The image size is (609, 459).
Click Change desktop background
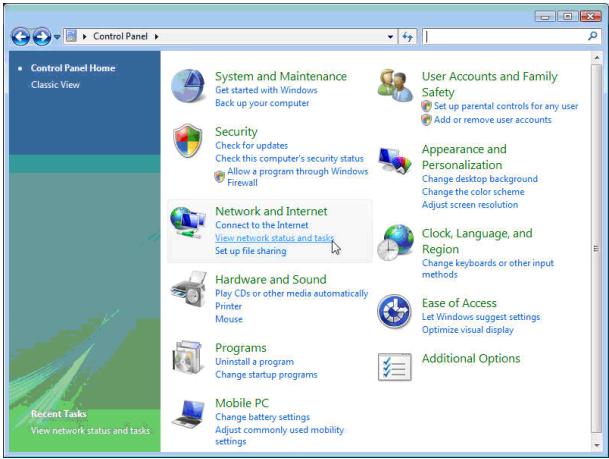click(480, 179)
